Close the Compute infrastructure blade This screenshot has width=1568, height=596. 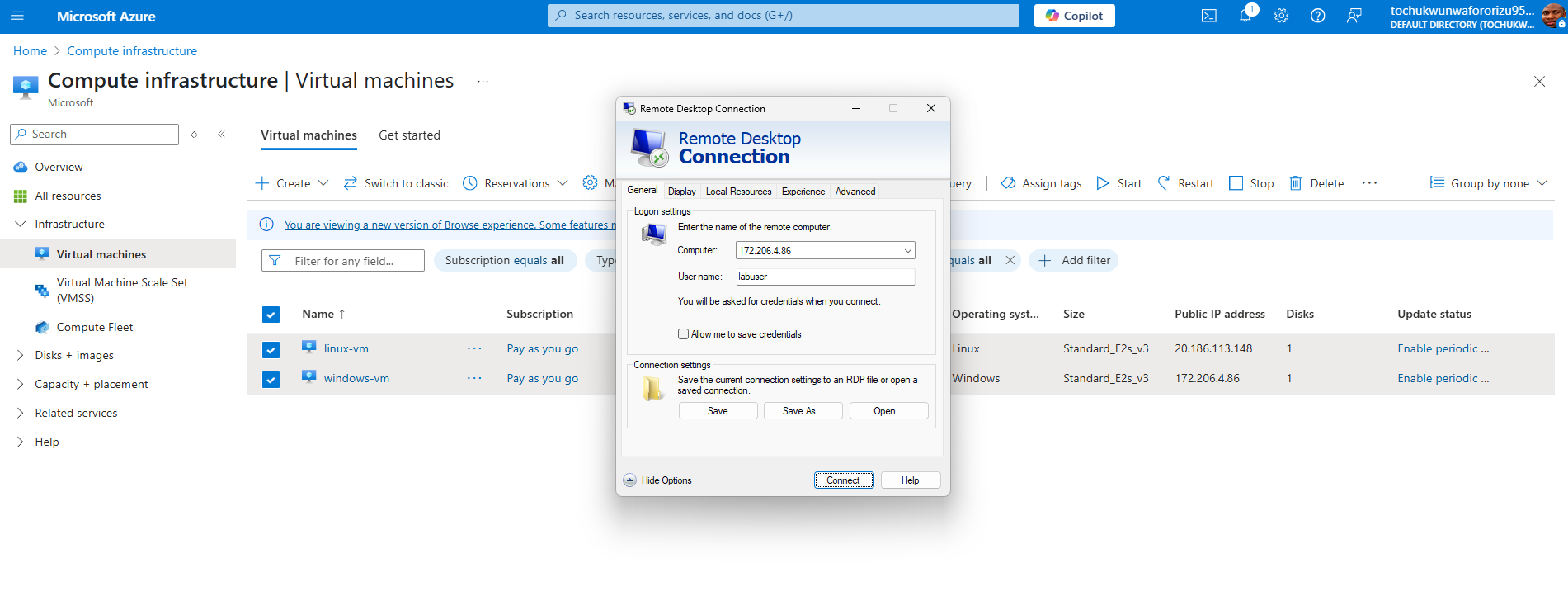coord(1539,81)
